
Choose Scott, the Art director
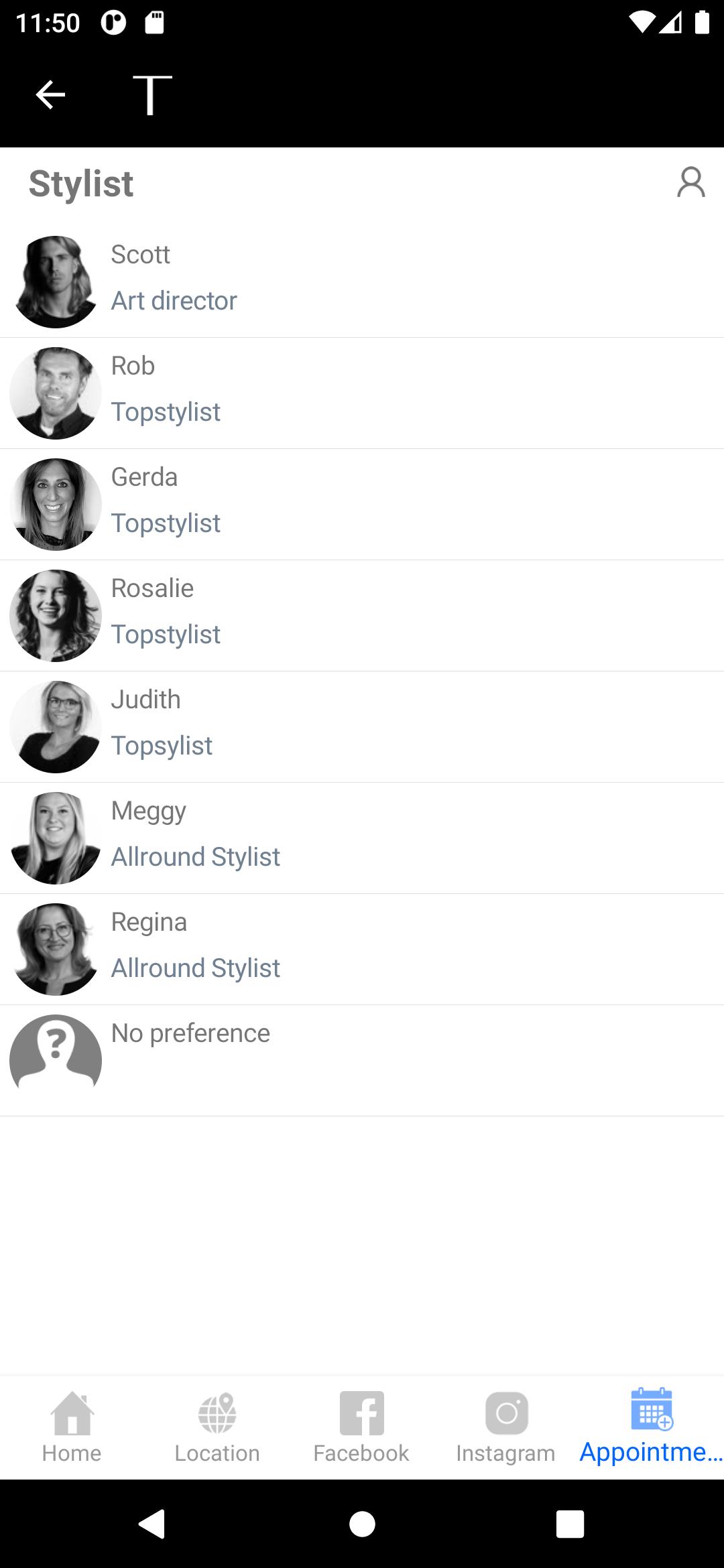pos(362,281)
